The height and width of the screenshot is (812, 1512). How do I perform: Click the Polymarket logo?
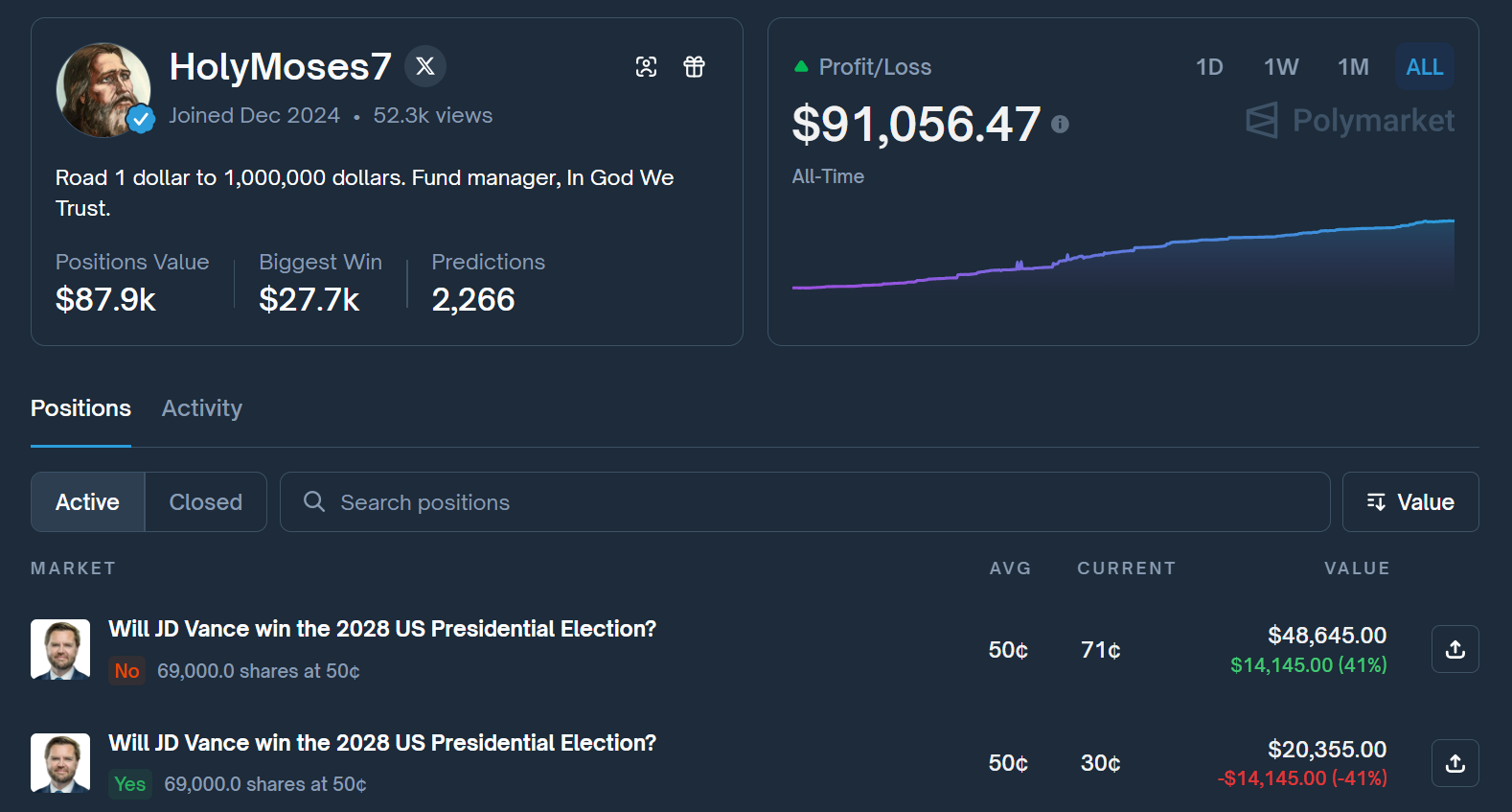[1349, 121]
